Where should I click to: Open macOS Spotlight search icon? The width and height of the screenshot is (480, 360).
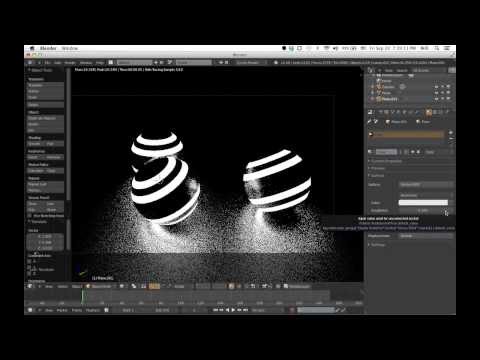tap(436, 48)
